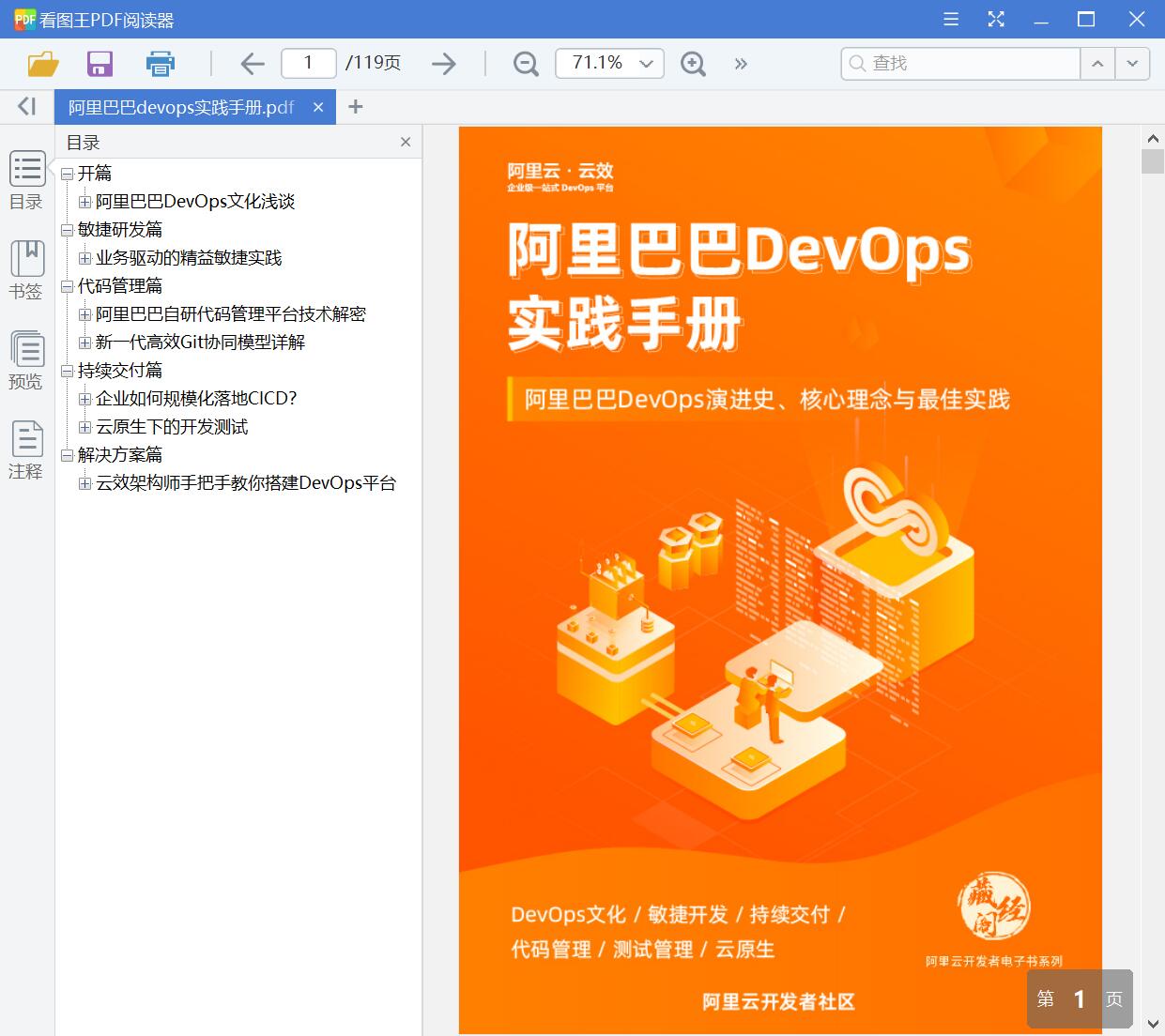Expand 企业如何规模化落地CICD? node
The width and height of the screenshot is (1165, 1036).
coord(84,399)
